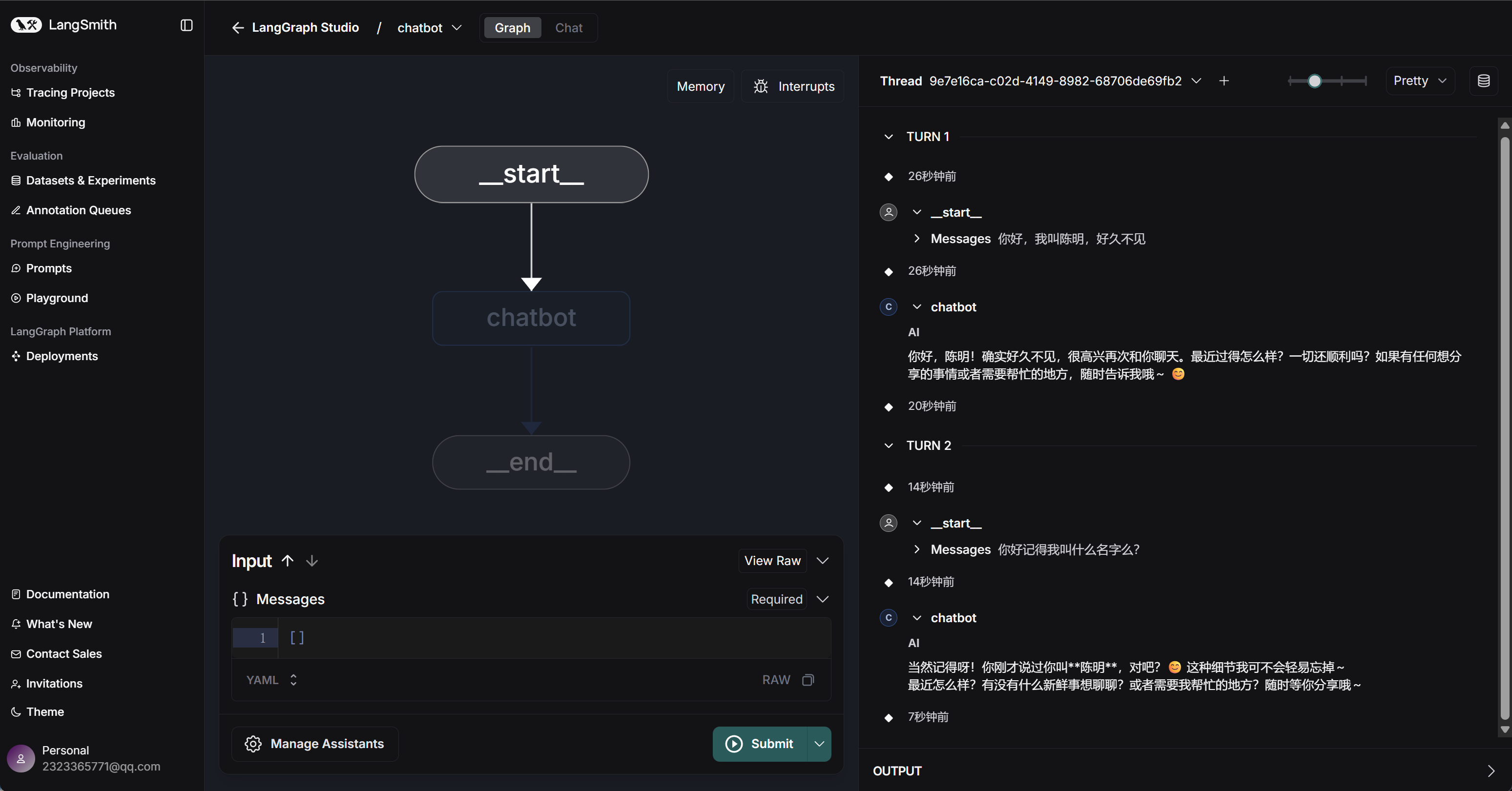Open Submit options dropdown arrow
1512x791 pixels.
pyautogui.click(x=819, y=744)
